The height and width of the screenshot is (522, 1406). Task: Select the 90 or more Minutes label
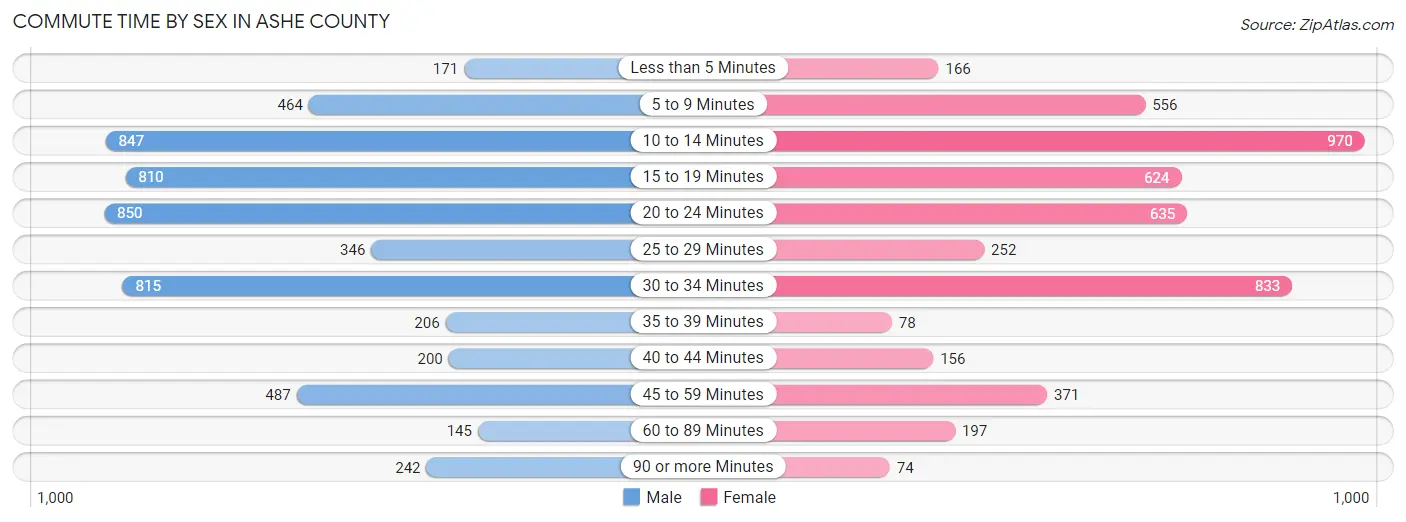703,467
